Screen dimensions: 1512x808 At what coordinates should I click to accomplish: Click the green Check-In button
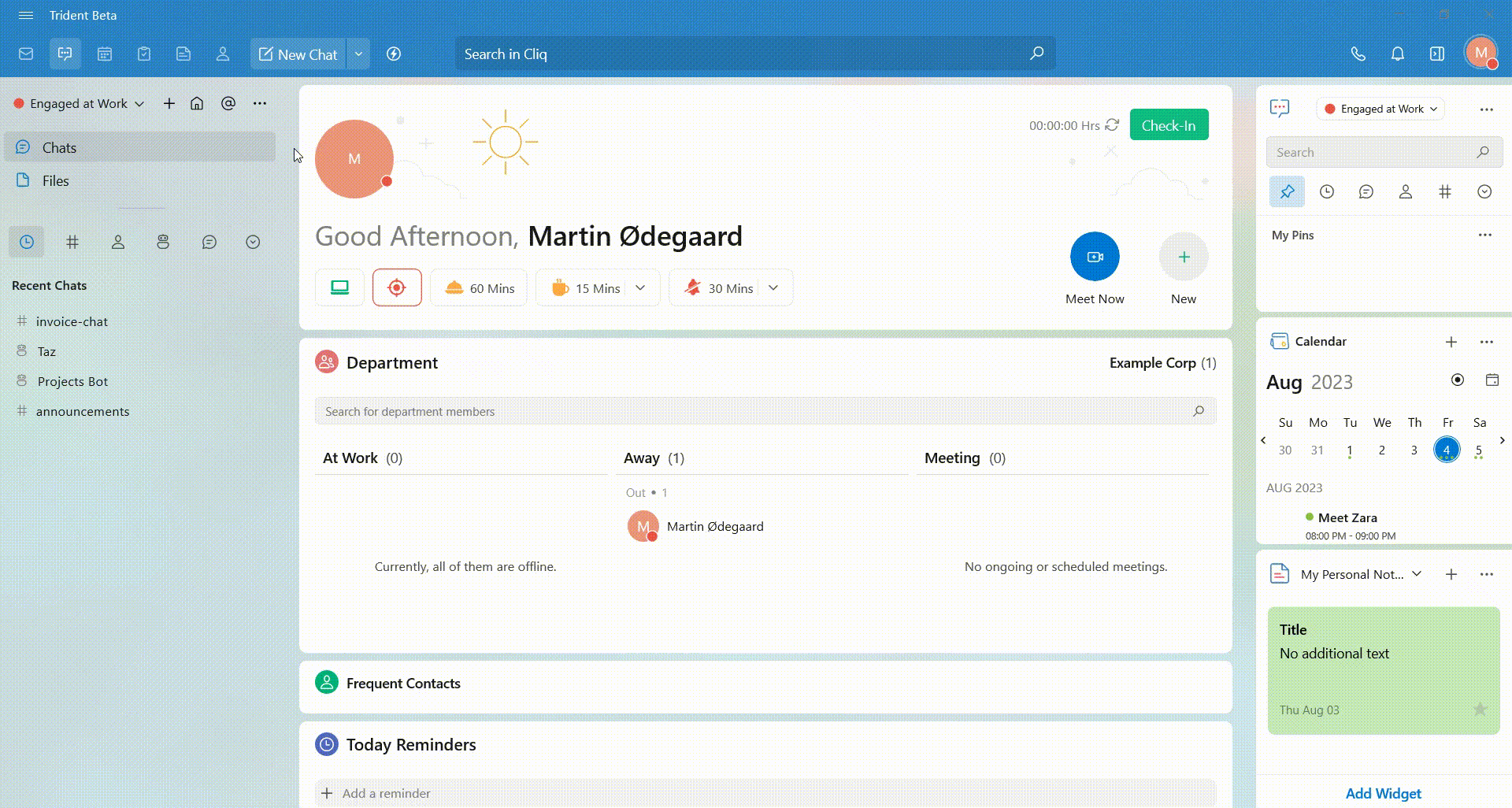(x=1169, y=125)
